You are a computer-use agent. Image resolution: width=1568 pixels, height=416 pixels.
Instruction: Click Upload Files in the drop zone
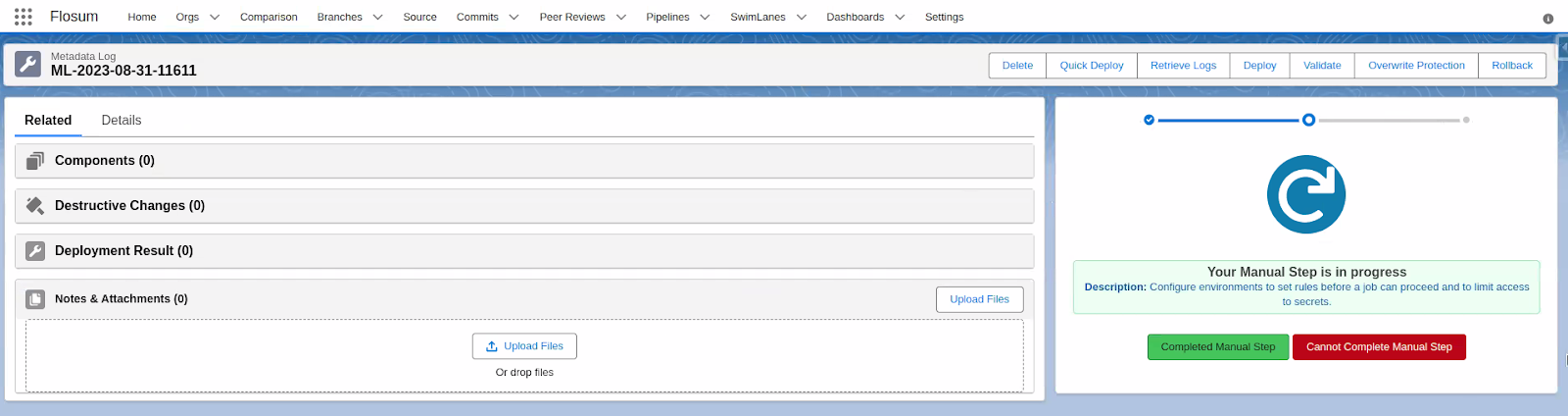click(524, 346)
